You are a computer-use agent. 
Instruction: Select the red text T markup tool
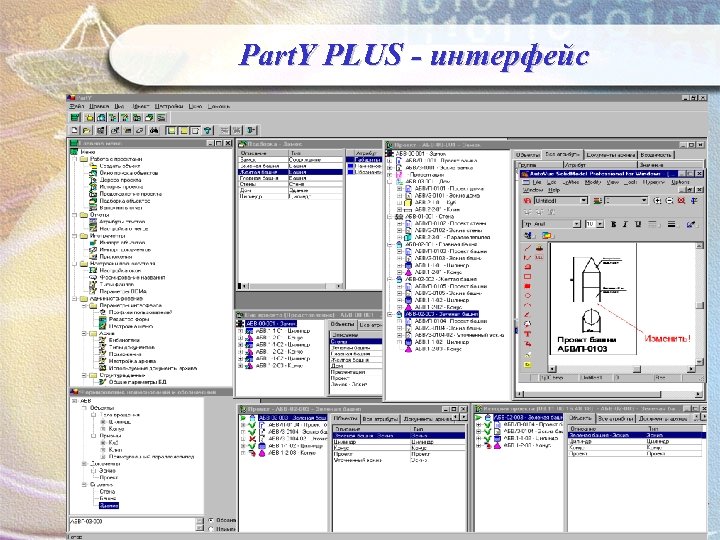click(528, 334)
